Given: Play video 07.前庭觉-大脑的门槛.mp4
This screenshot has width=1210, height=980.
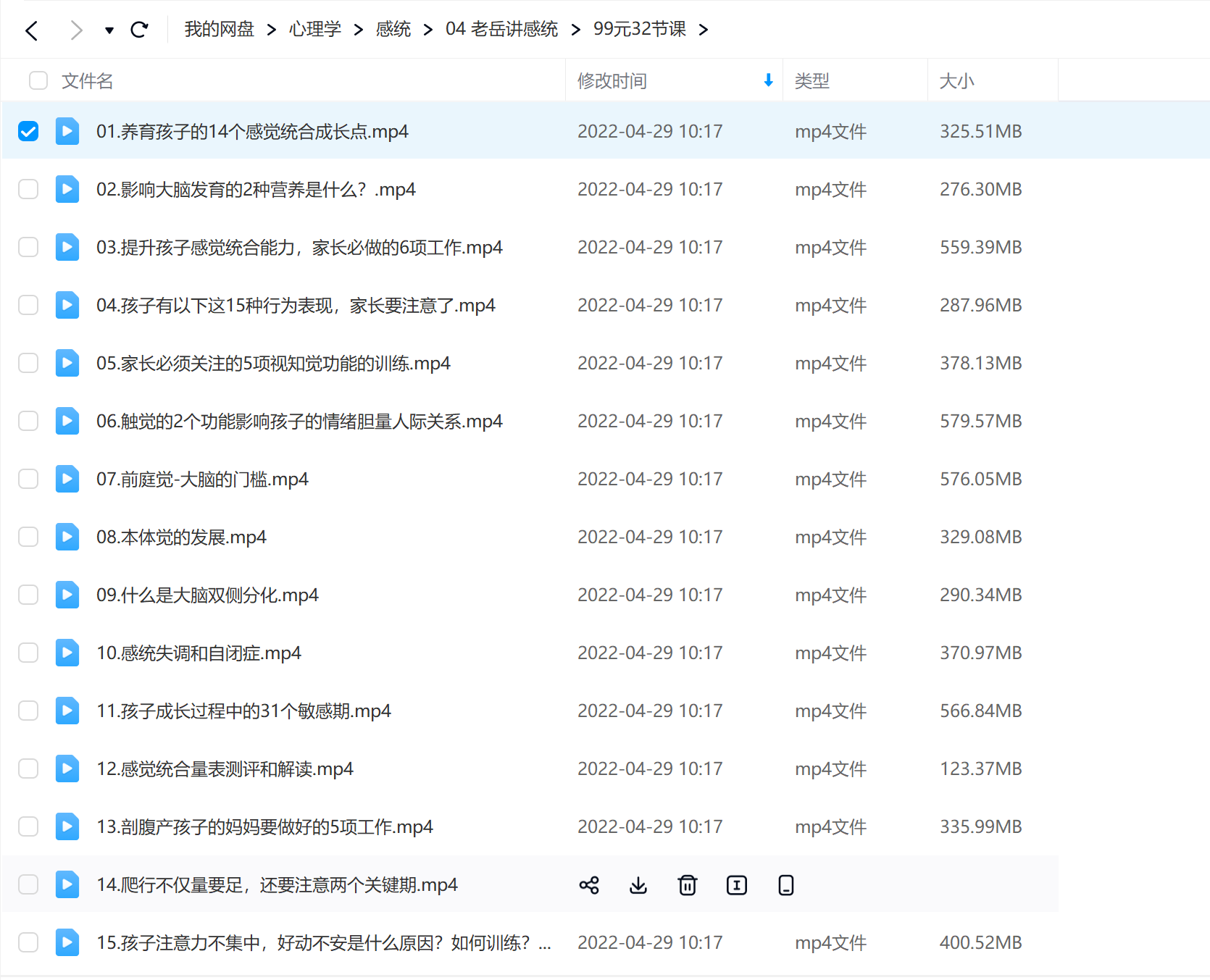Looking at the screenshot, I should tap(67, 479).
